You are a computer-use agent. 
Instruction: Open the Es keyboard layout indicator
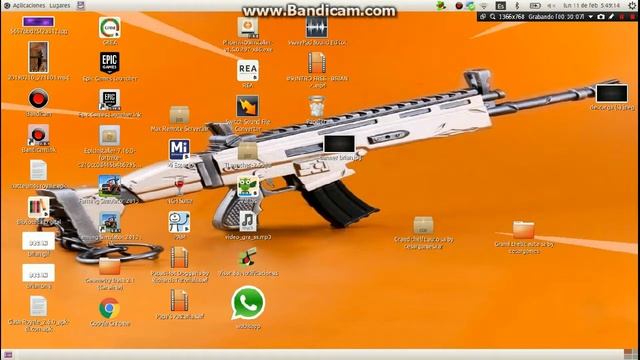point(500,6)
